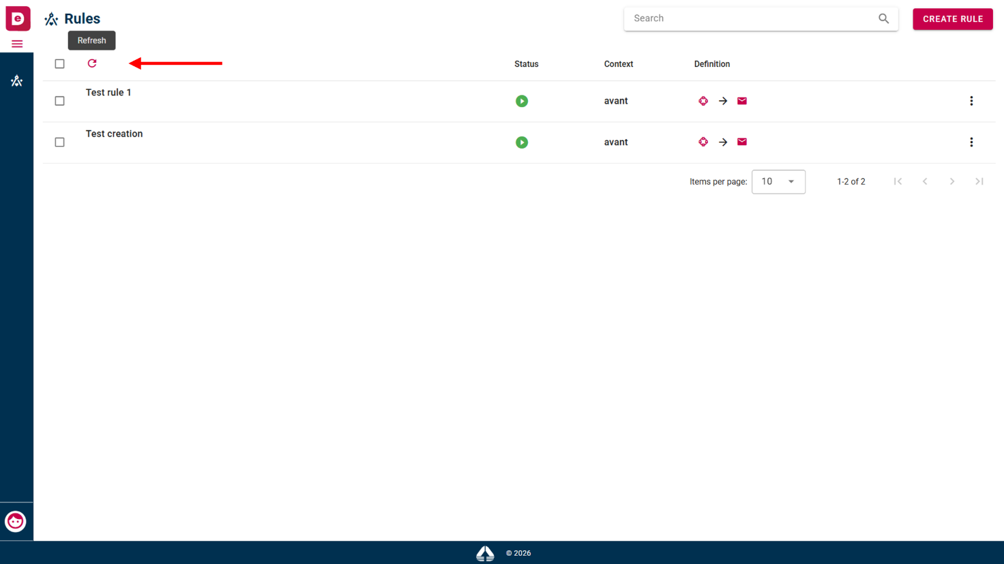This screenshot has width=1004, height=564.
Task: Click the © 2026 footer text
Action: click(x=519, y=554)
